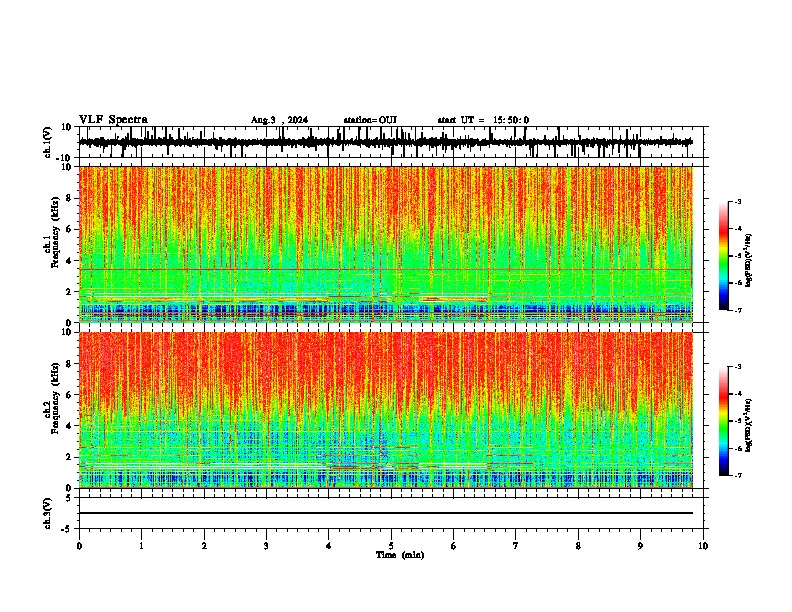Click the ch.1 voltage waveform trace panel

tap(391, 142)
